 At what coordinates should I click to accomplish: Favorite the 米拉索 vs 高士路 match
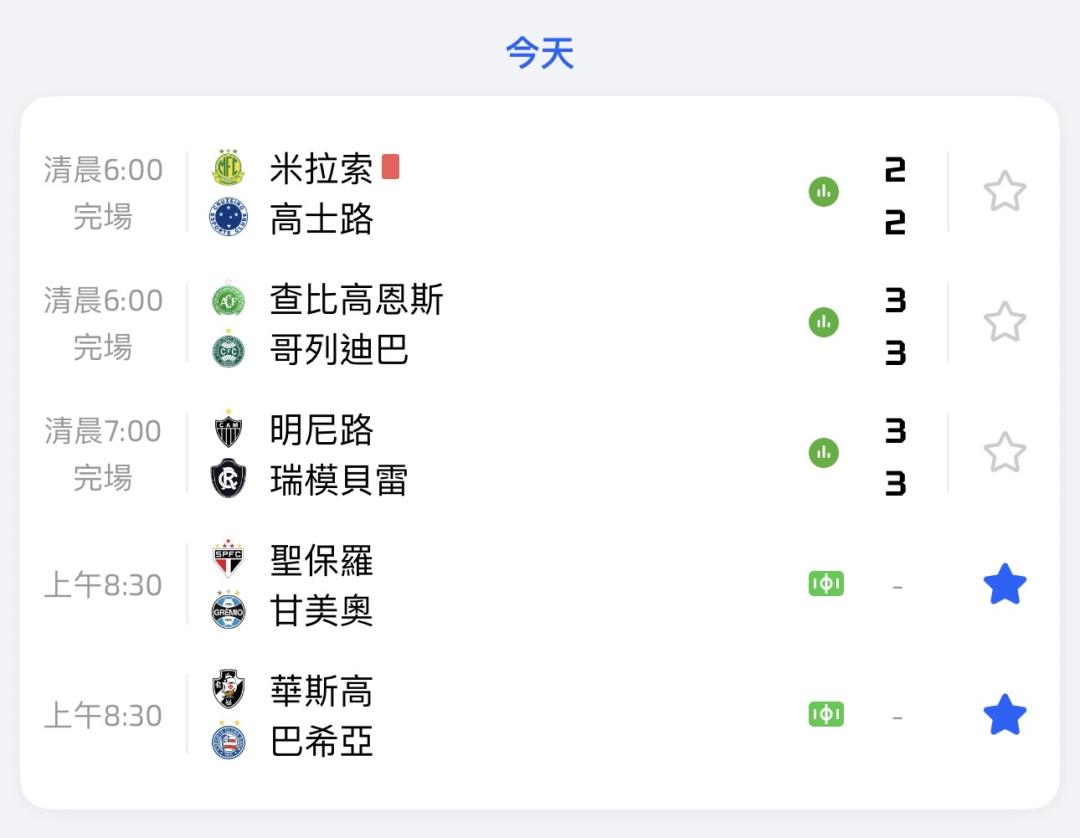click(1004, 191)
